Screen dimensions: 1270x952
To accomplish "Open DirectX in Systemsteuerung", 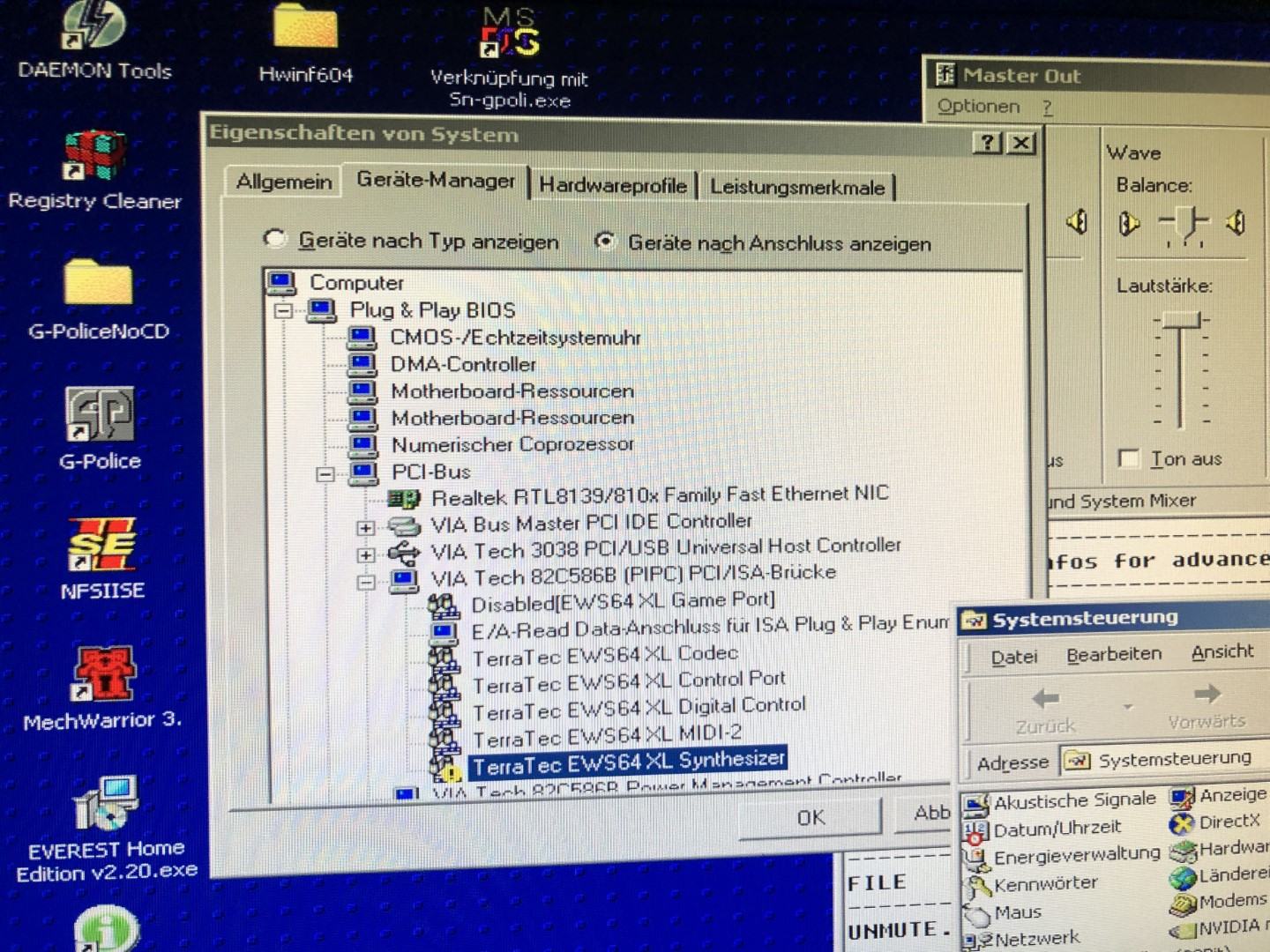I will click(1214, 822).
